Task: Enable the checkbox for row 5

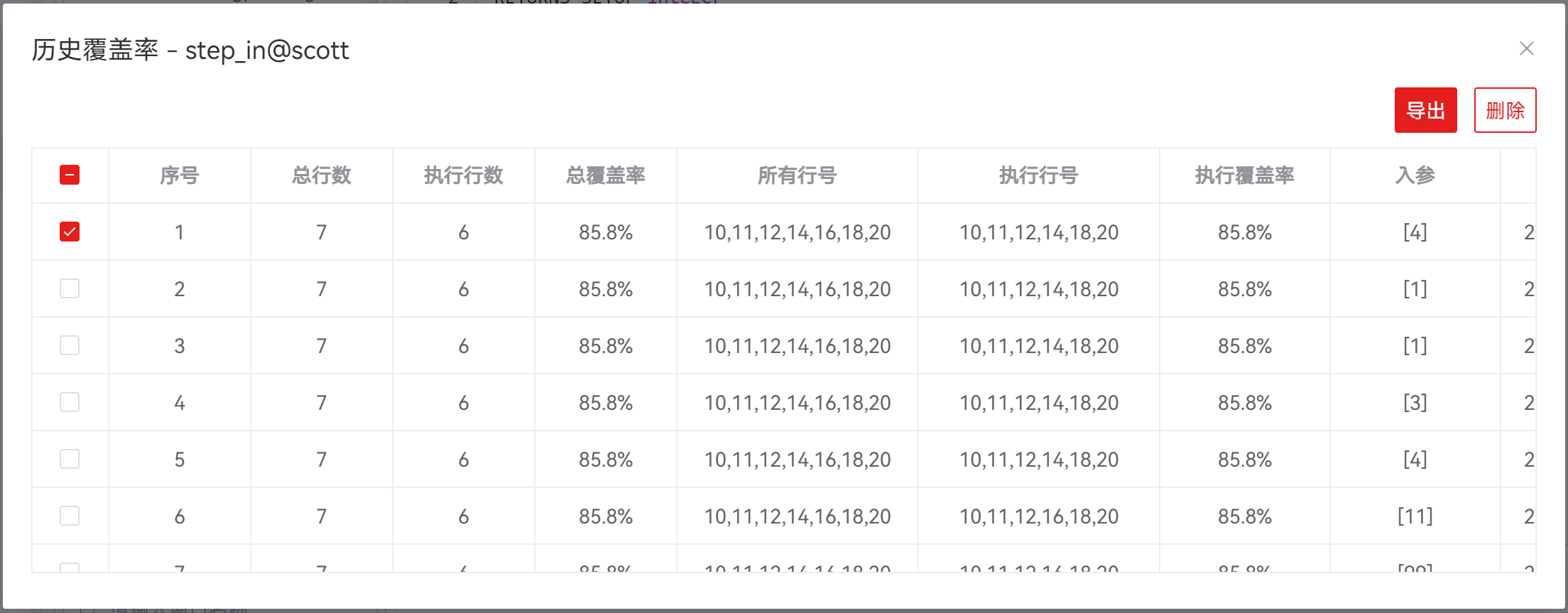Action: coord(70,459)
